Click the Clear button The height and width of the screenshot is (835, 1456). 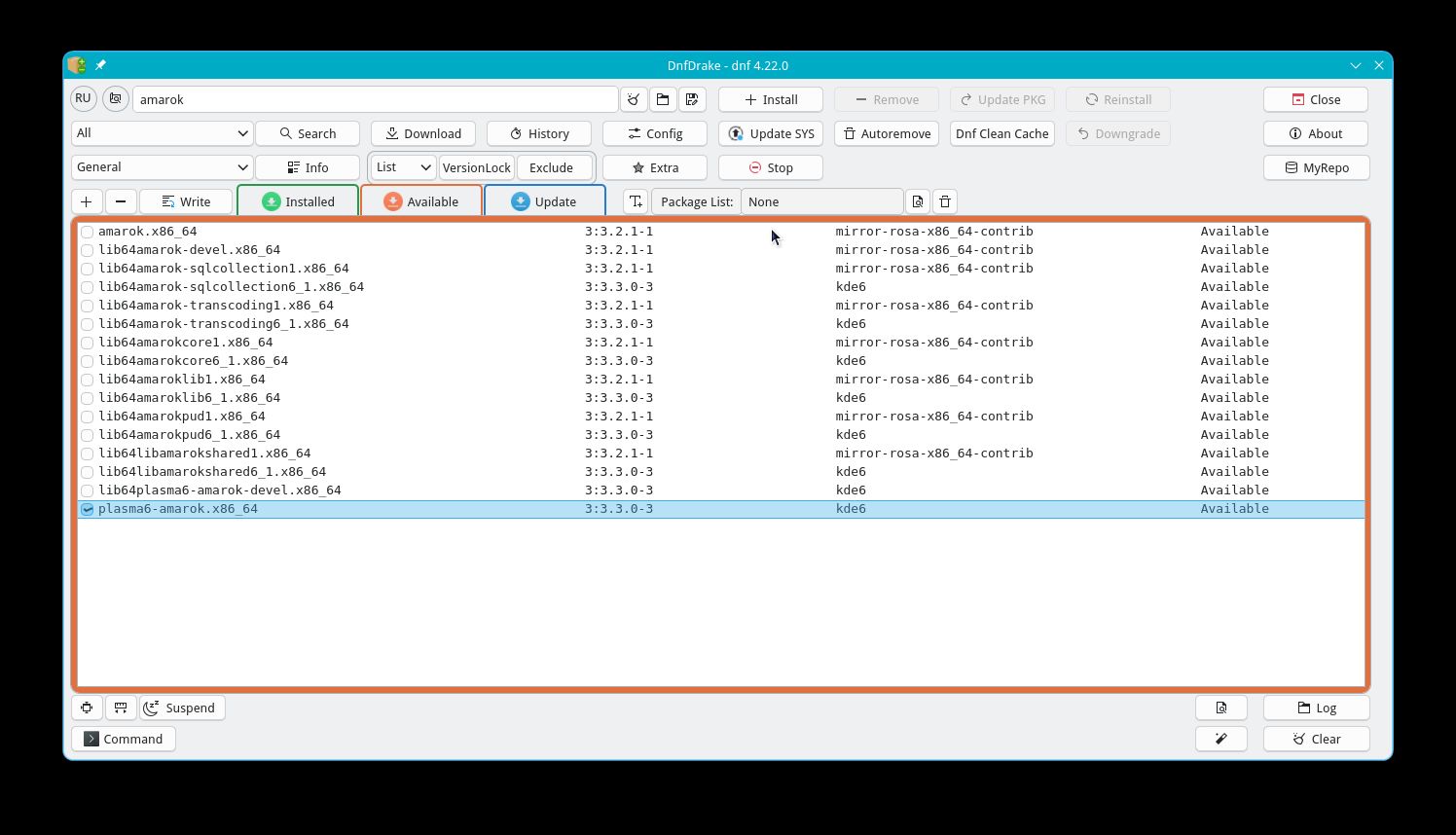tap(1316, 739)
